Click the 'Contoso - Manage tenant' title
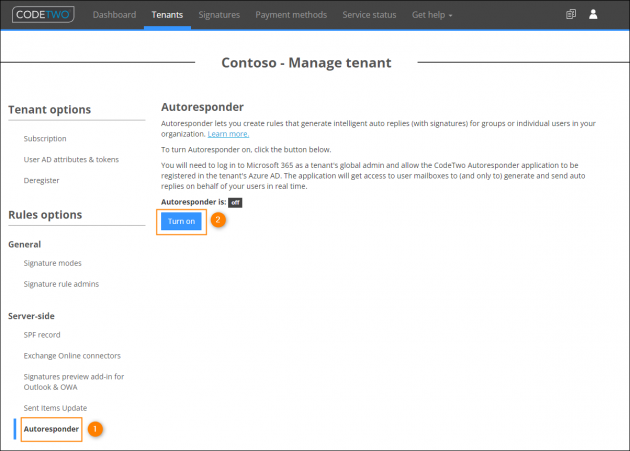The width and height of the screenshot is (630, 451). 306,63
